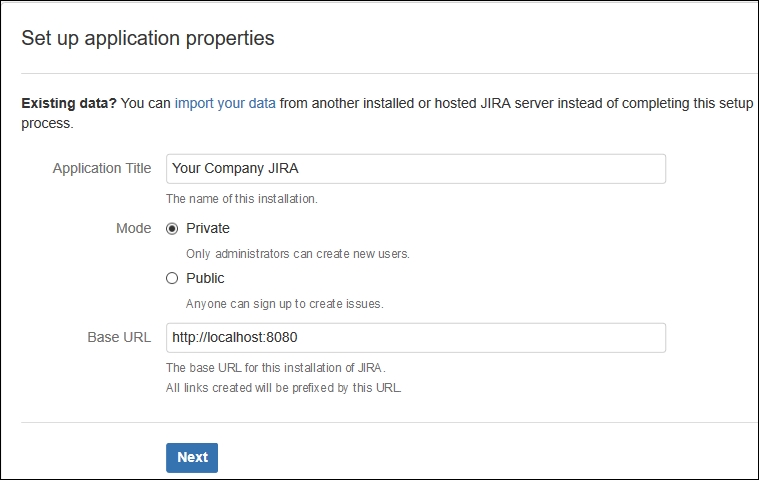Click Anyone can sign up description

[x=285, y=304]
